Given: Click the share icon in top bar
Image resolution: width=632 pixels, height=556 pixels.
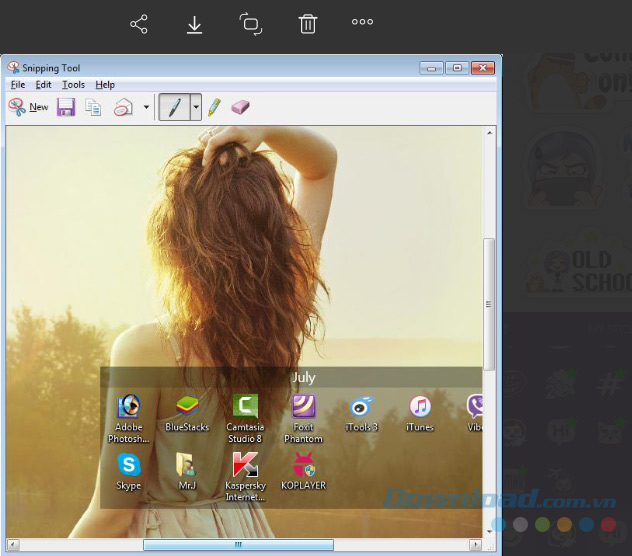Looking at the screenshot, I should pos(139,24).
